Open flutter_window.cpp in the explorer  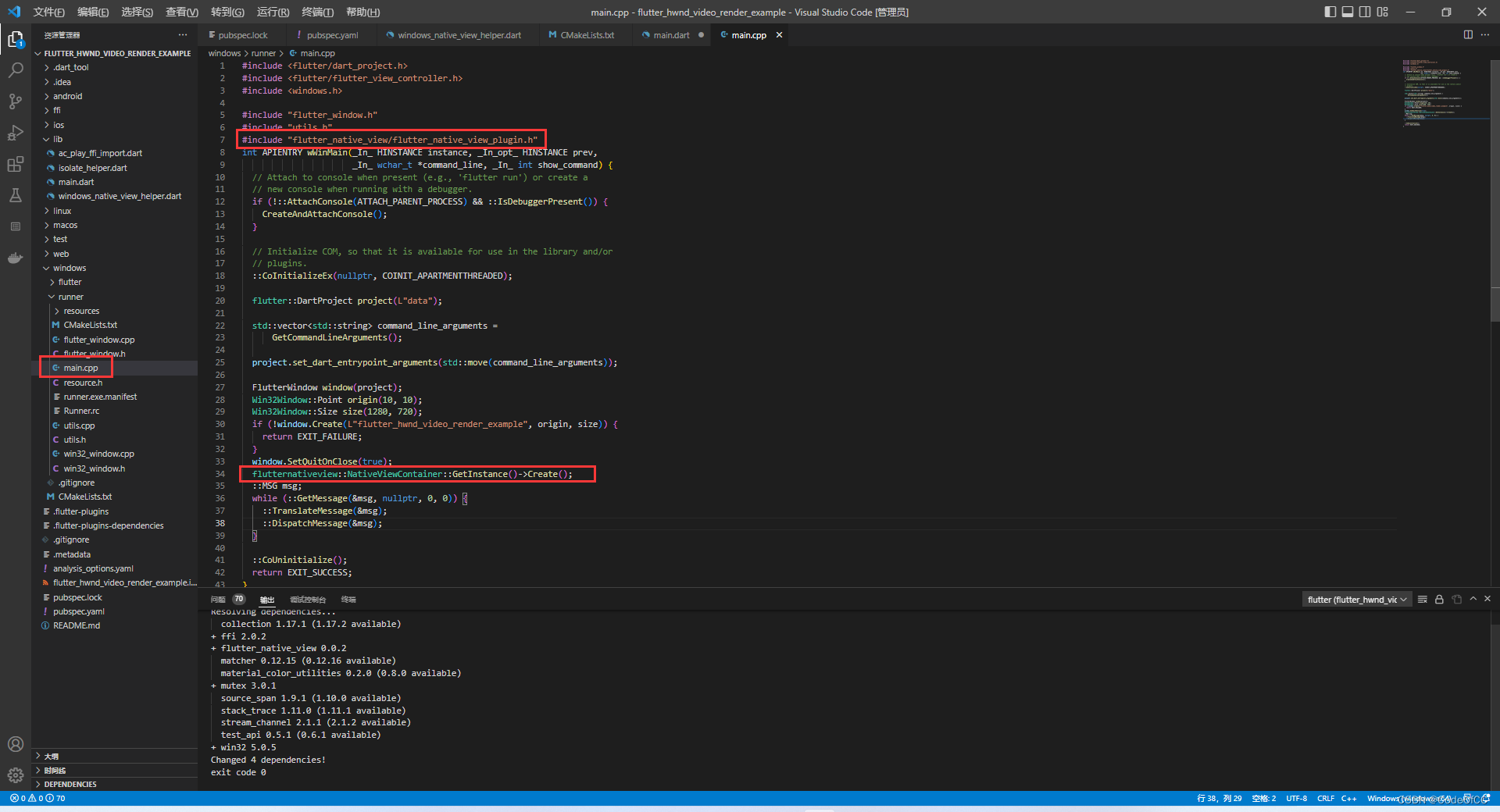click(x=99, y=340)
